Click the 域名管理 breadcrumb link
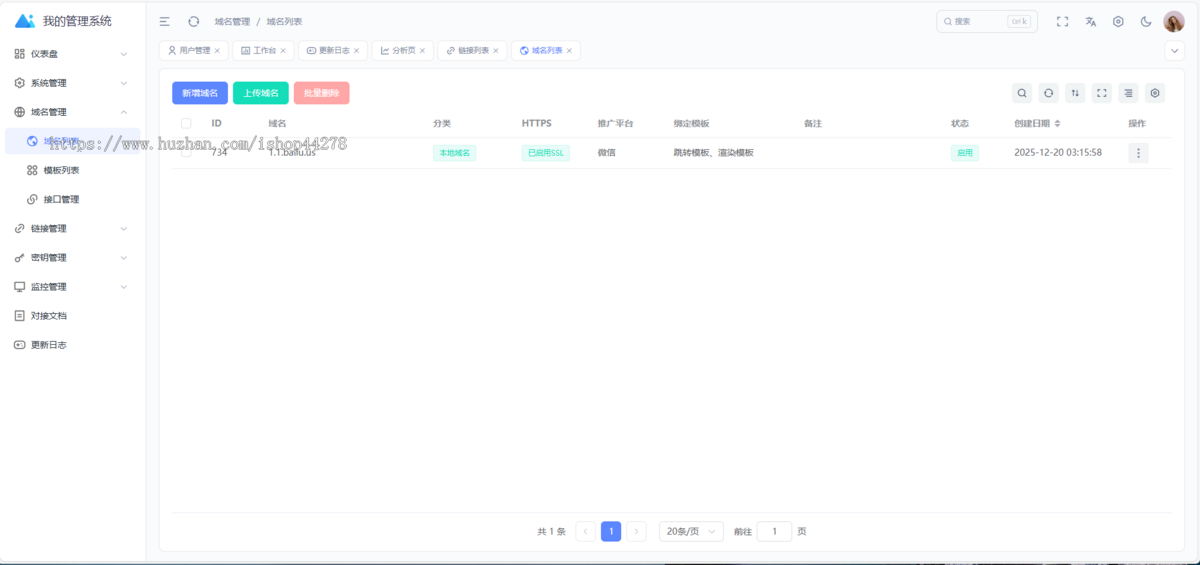Viewport: 1200px width, 565px height. point(232,21)
